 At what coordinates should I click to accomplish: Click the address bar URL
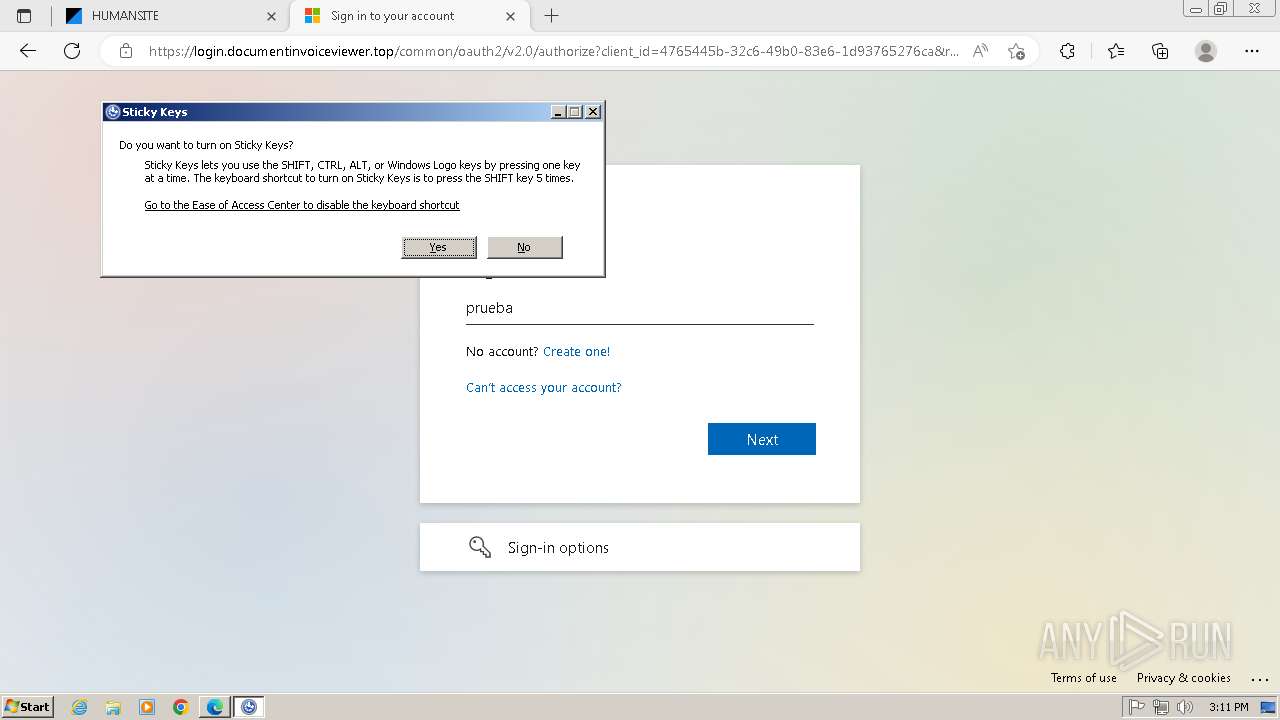(553, 51)
